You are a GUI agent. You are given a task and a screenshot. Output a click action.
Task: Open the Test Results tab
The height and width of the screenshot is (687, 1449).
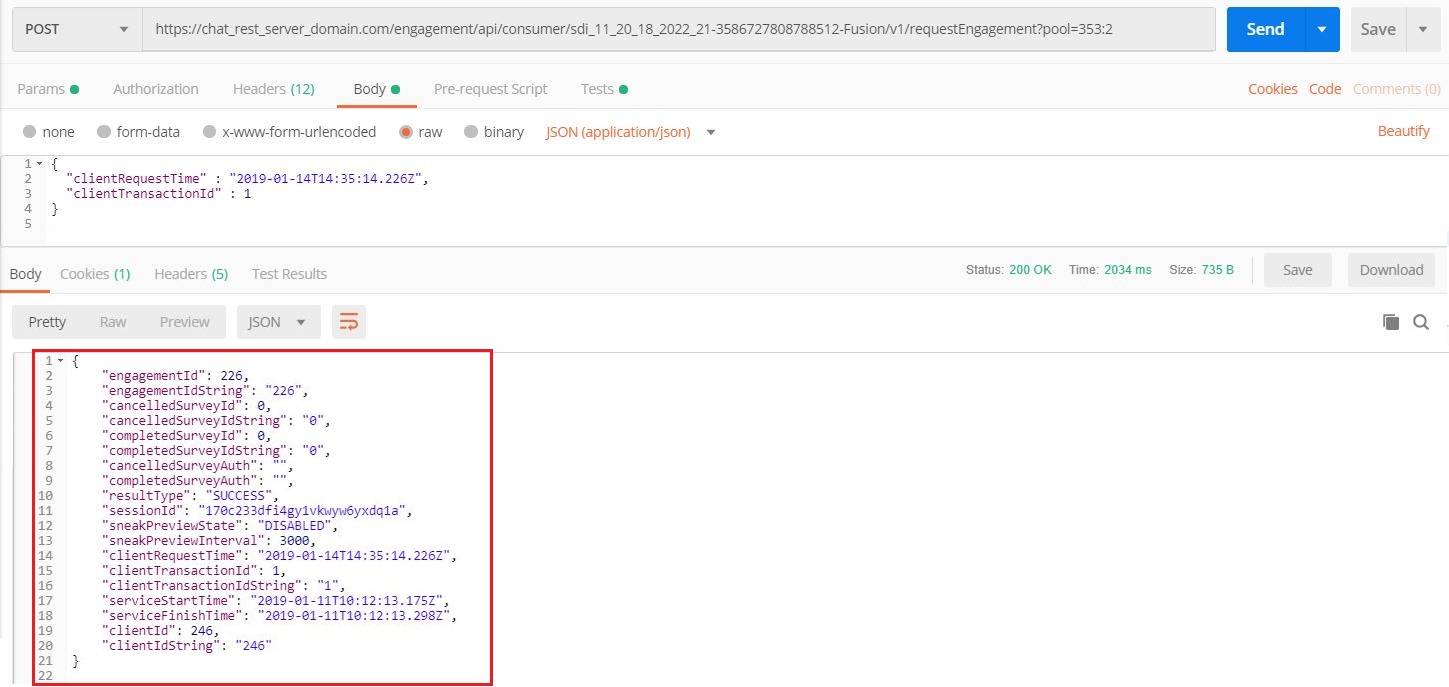[x=289, y=274]
